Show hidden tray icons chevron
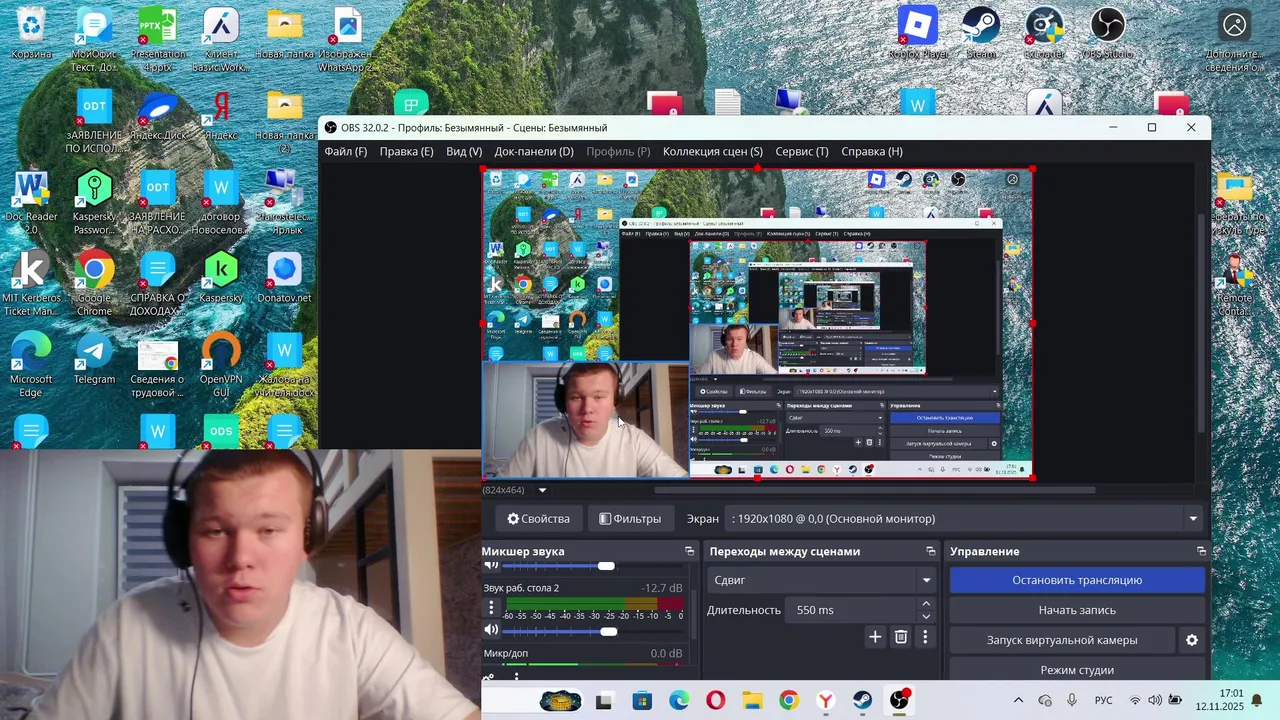The width and height of the screenshot is (1280, 720). click(1018, 700)
